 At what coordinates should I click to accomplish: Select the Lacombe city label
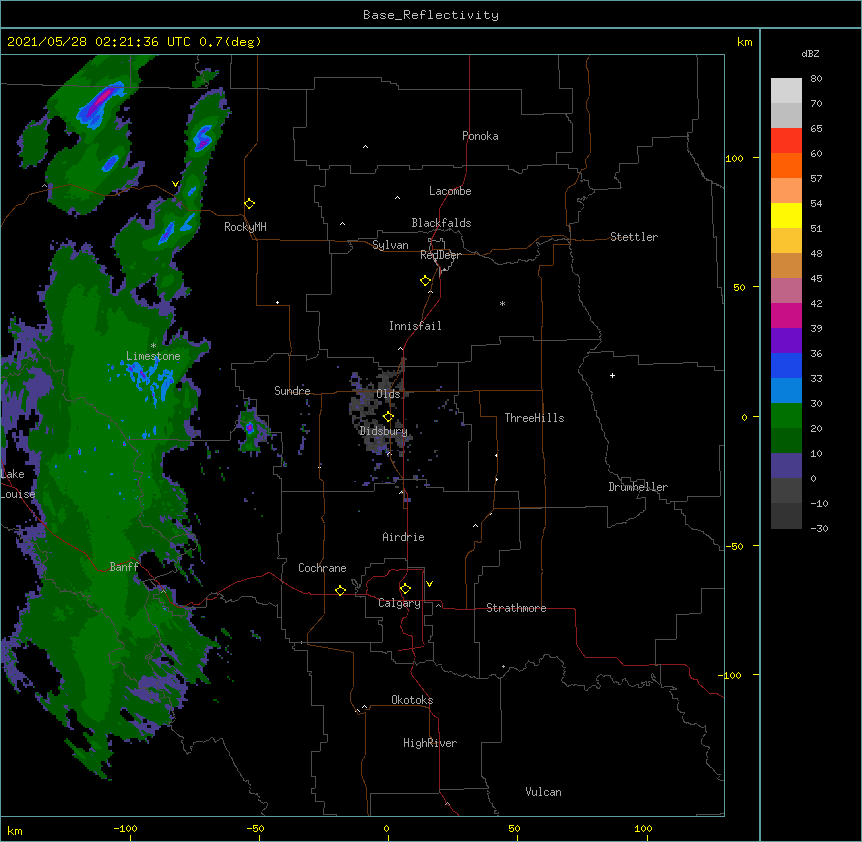pyautogui.click(x=450, y=191)
